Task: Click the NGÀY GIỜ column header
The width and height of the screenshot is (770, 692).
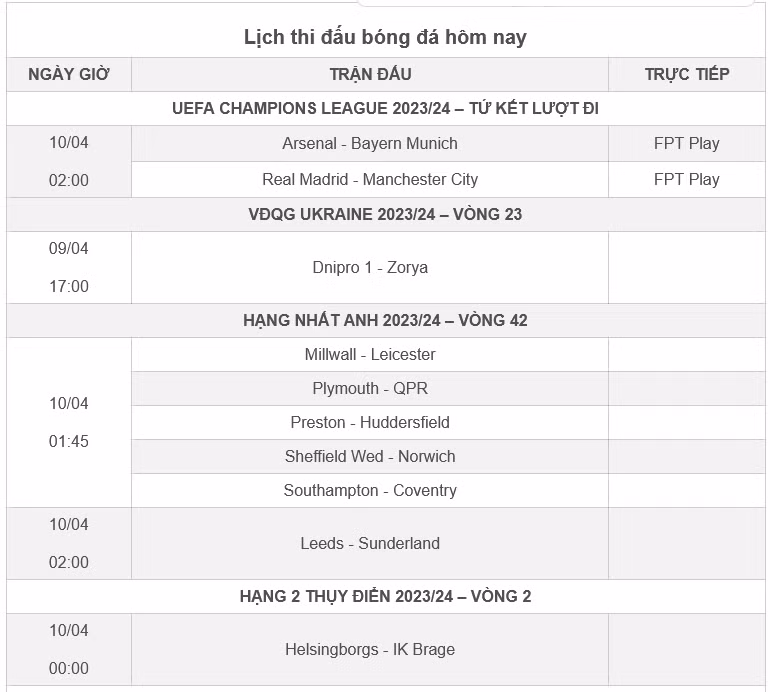Action: point(69,74)
